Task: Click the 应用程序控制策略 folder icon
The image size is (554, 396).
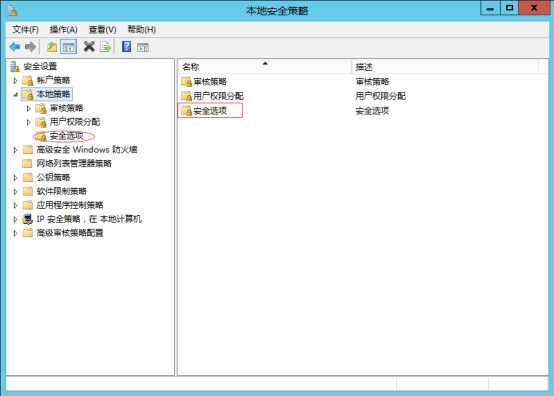Action: click(x=28, y=205)
